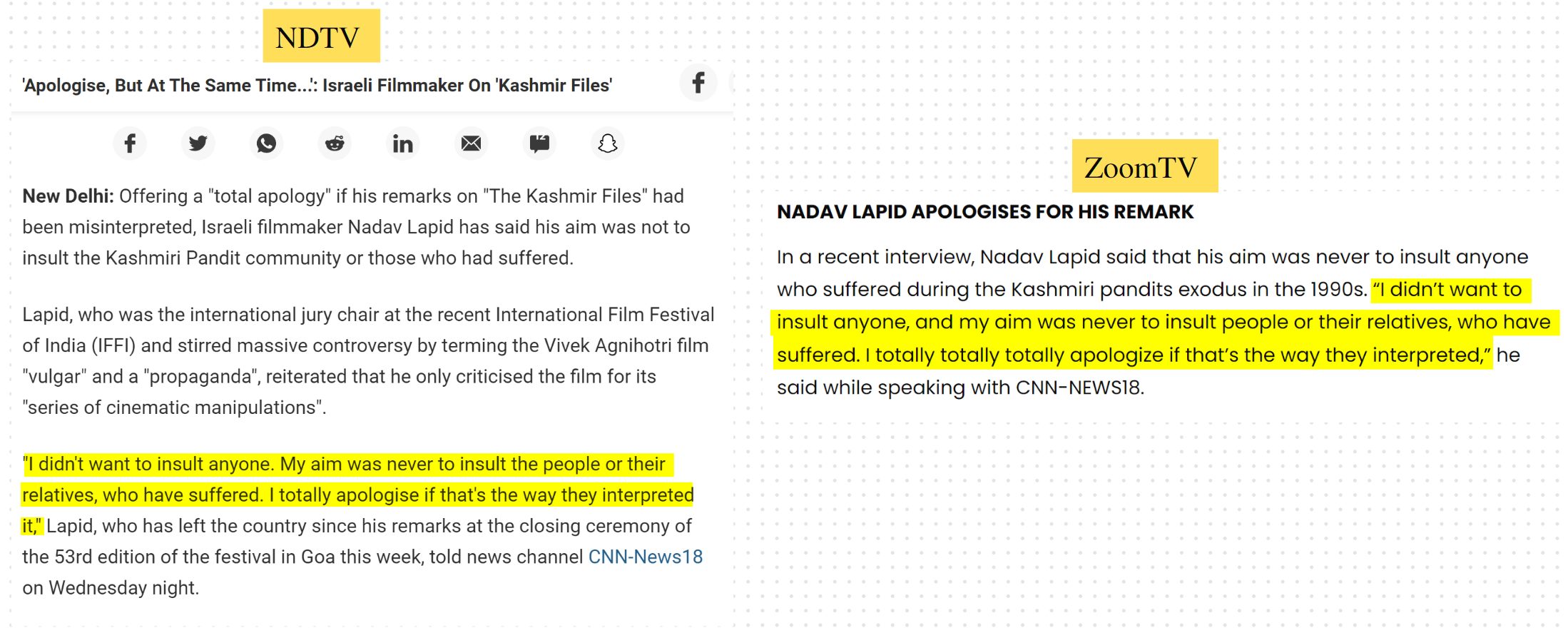The image size is (1568, 633).
Task: Click text 'said while speaking with CNN-NEWS18'
Action: 960,388
